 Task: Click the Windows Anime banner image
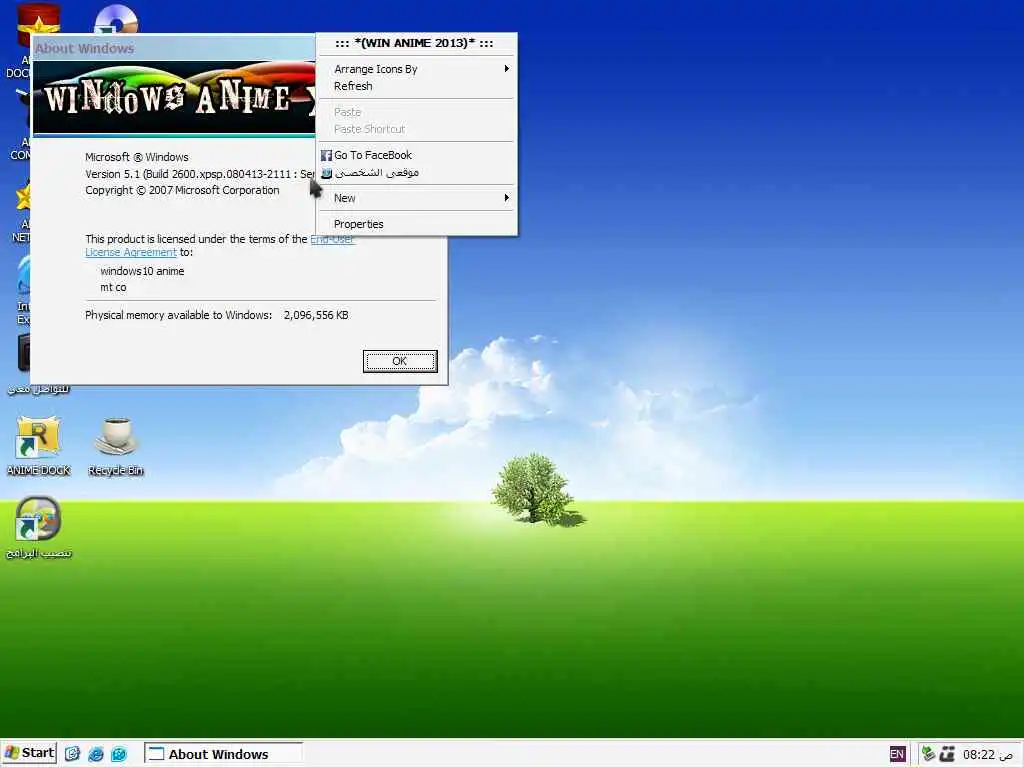pyautogui.click(x=174, y=98)
